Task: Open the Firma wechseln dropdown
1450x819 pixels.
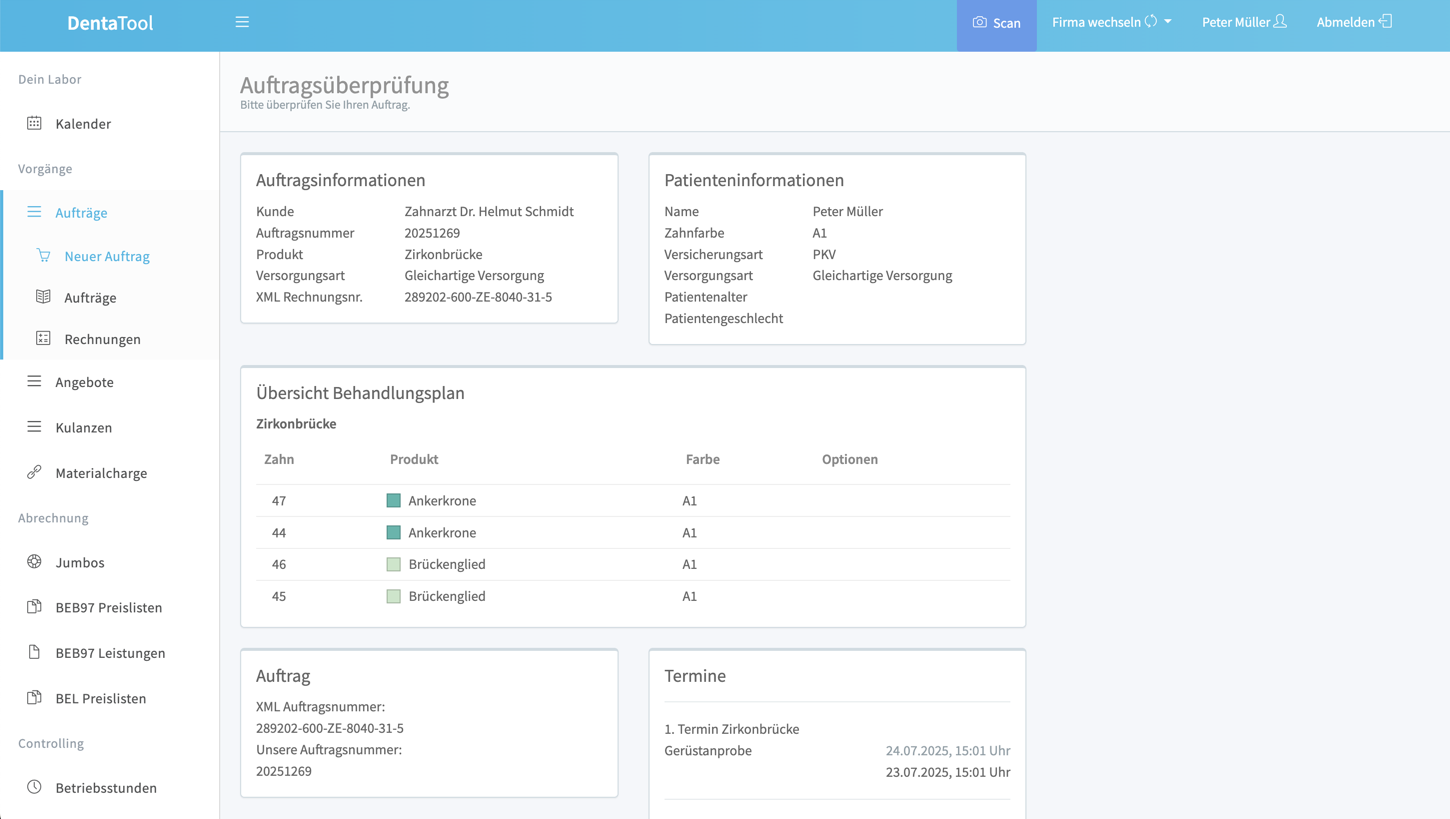Action: [x=1111, y=22]
